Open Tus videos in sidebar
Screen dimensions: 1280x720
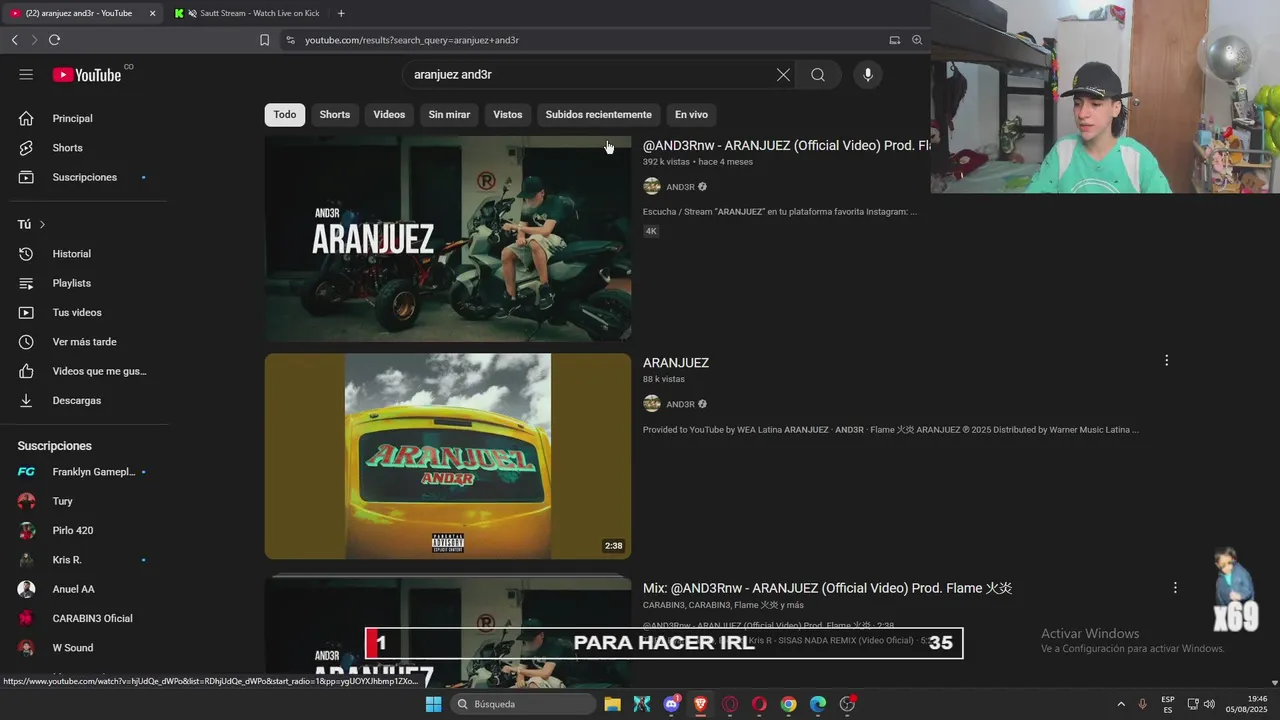(x=84, y=312)
